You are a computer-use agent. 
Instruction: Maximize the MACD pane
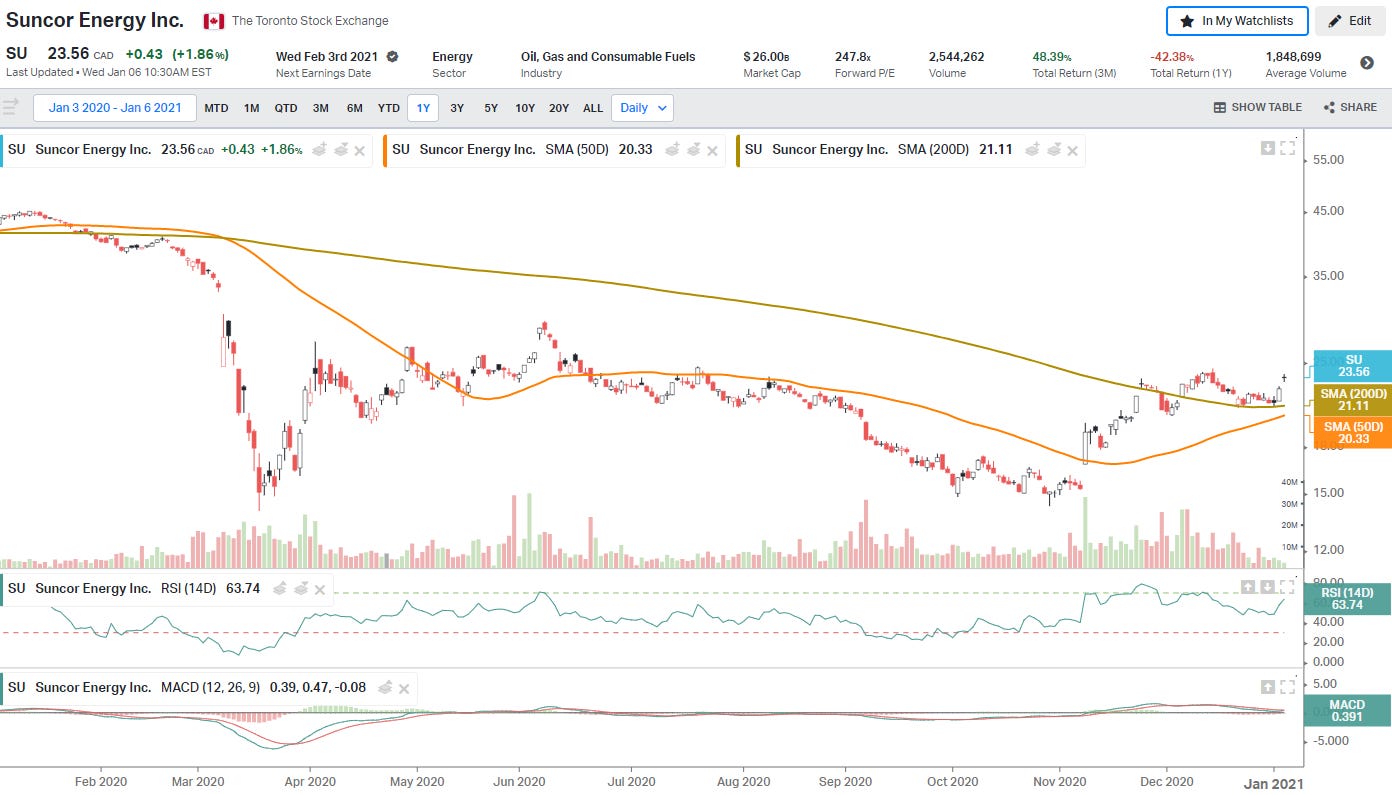(x=1287, y=686)
